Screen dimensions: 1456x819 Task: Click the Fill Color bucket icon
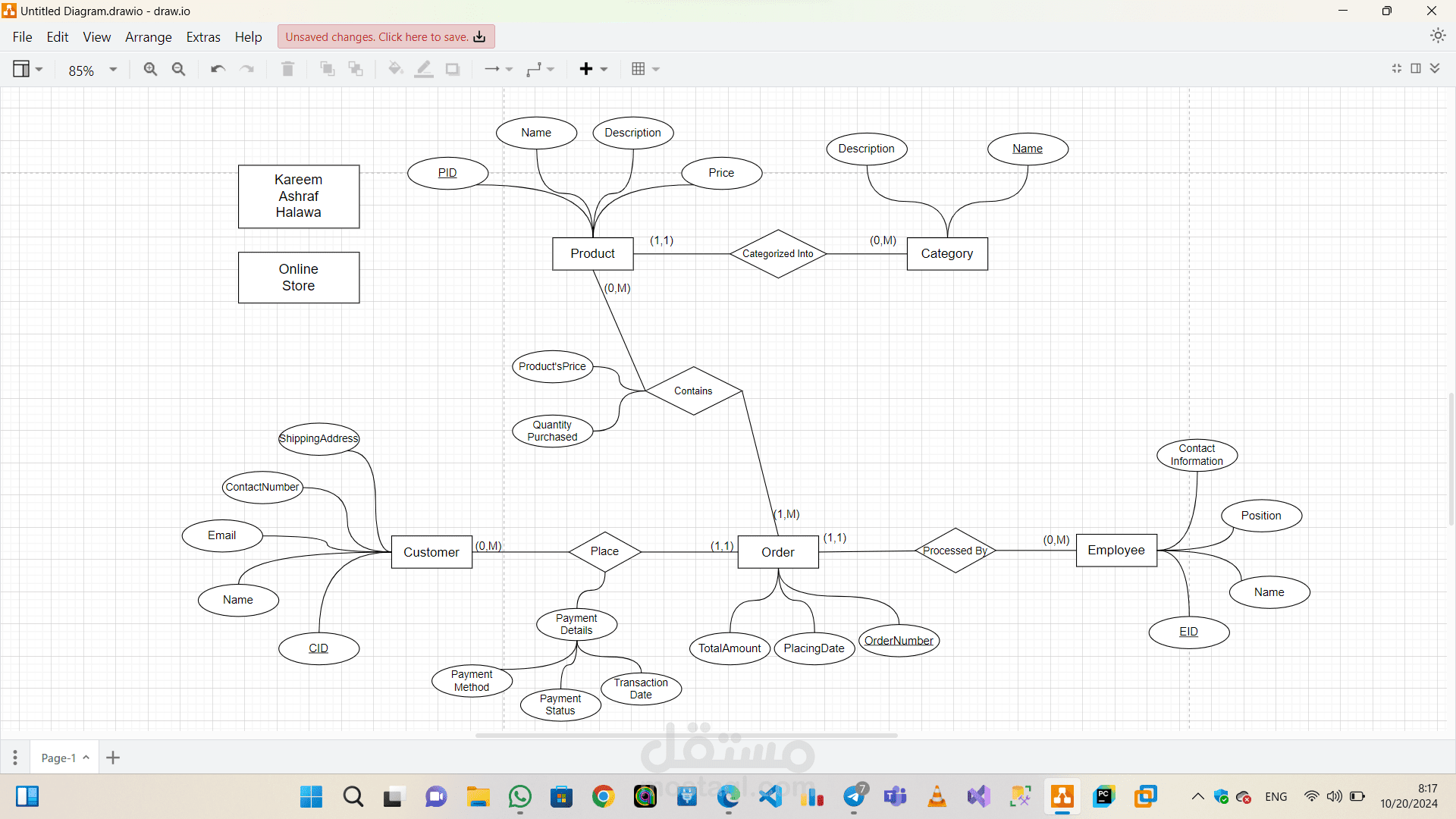[395, 69]
